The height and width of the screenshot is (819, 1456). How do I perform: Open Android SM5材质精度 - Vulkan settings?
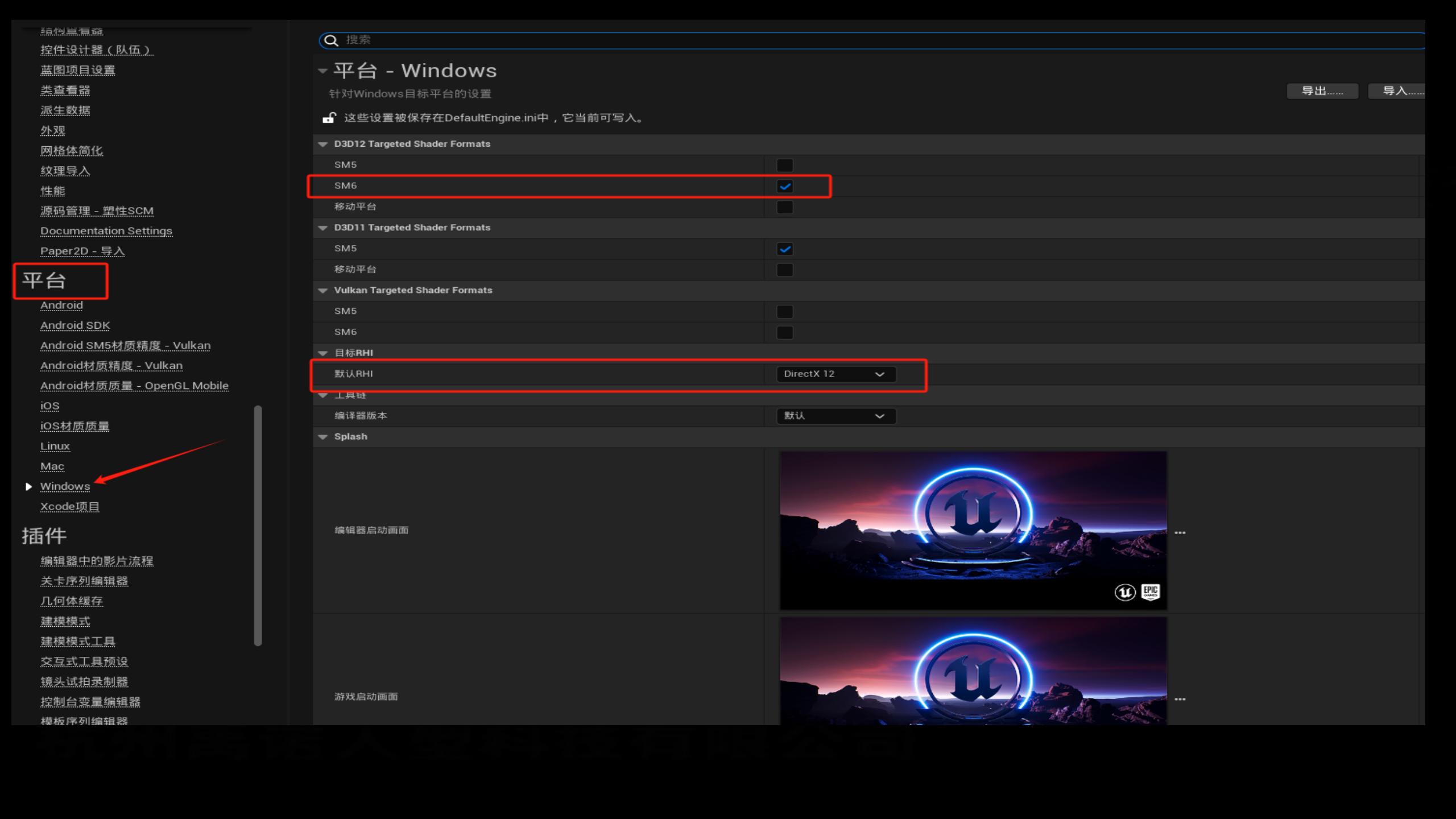[x=125, y=346]
